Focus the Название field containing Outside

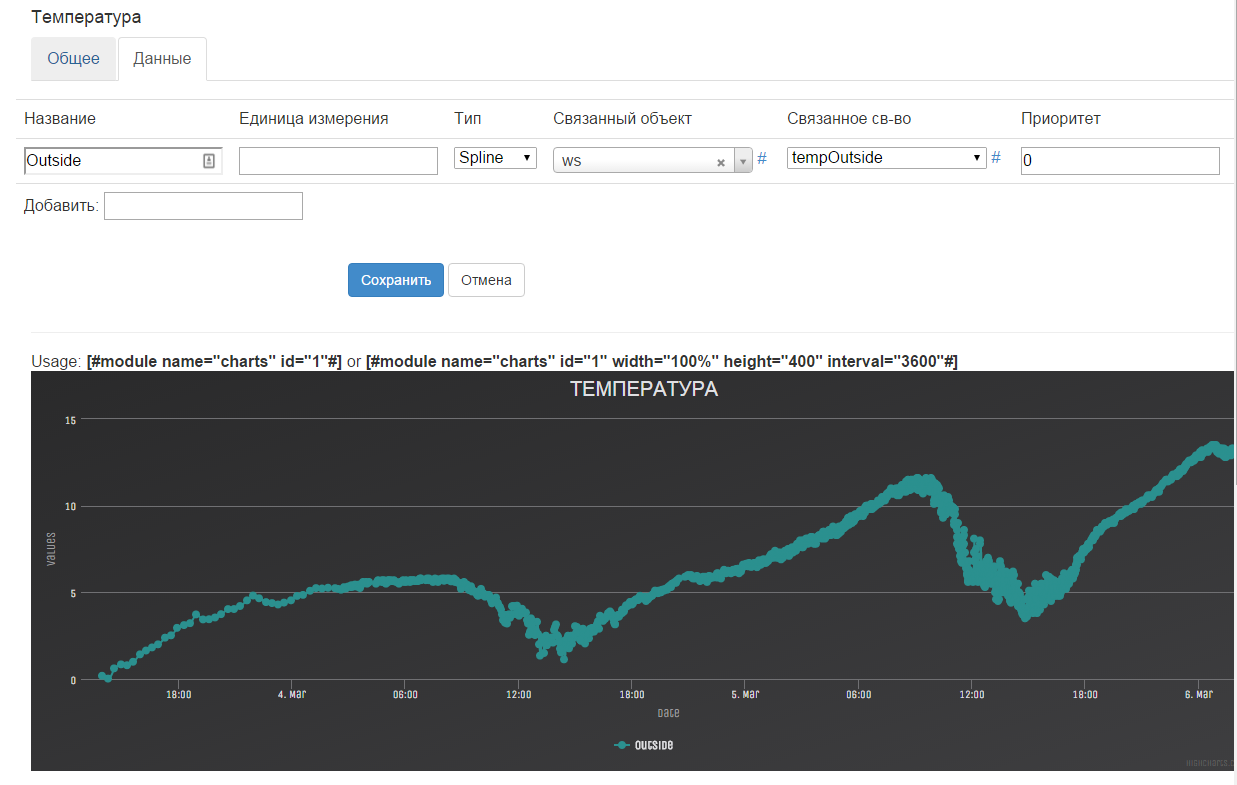pyautogui.click(x=112, y=160)
